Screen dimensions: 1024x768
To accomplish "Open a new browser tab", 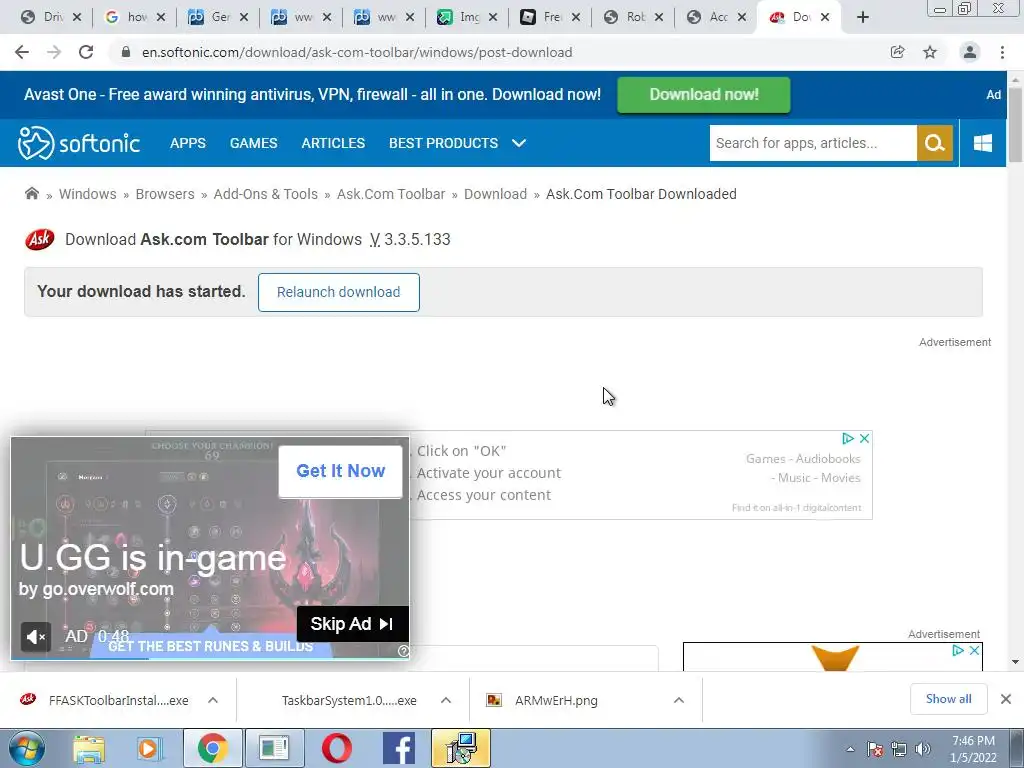I will click(x=863, y=17).
